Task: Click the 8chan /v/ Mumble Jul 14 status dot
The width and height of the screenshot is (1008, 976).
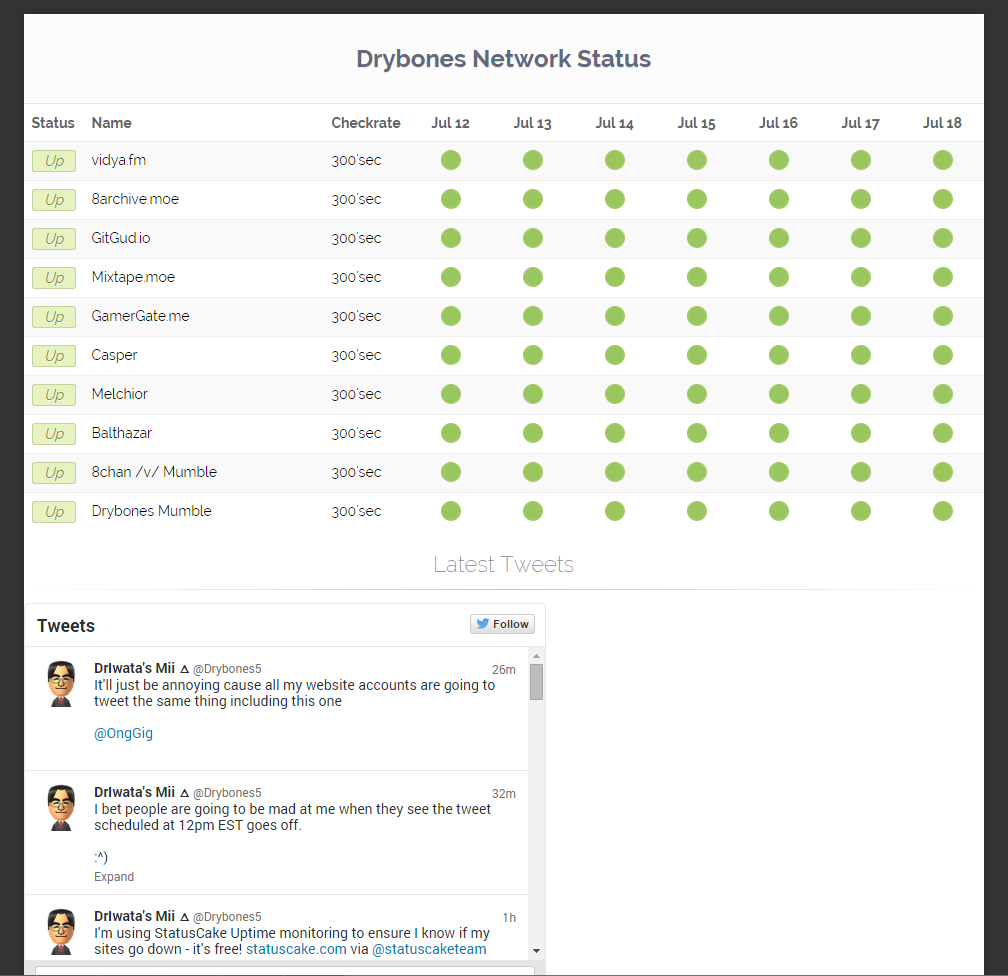Action: [615, 472]
